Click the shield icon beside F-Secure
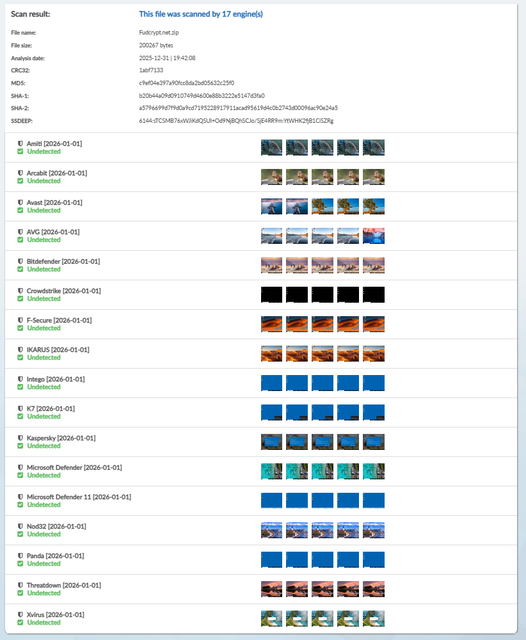This screenshot has width=526, height=640. (x=20, y=320)
